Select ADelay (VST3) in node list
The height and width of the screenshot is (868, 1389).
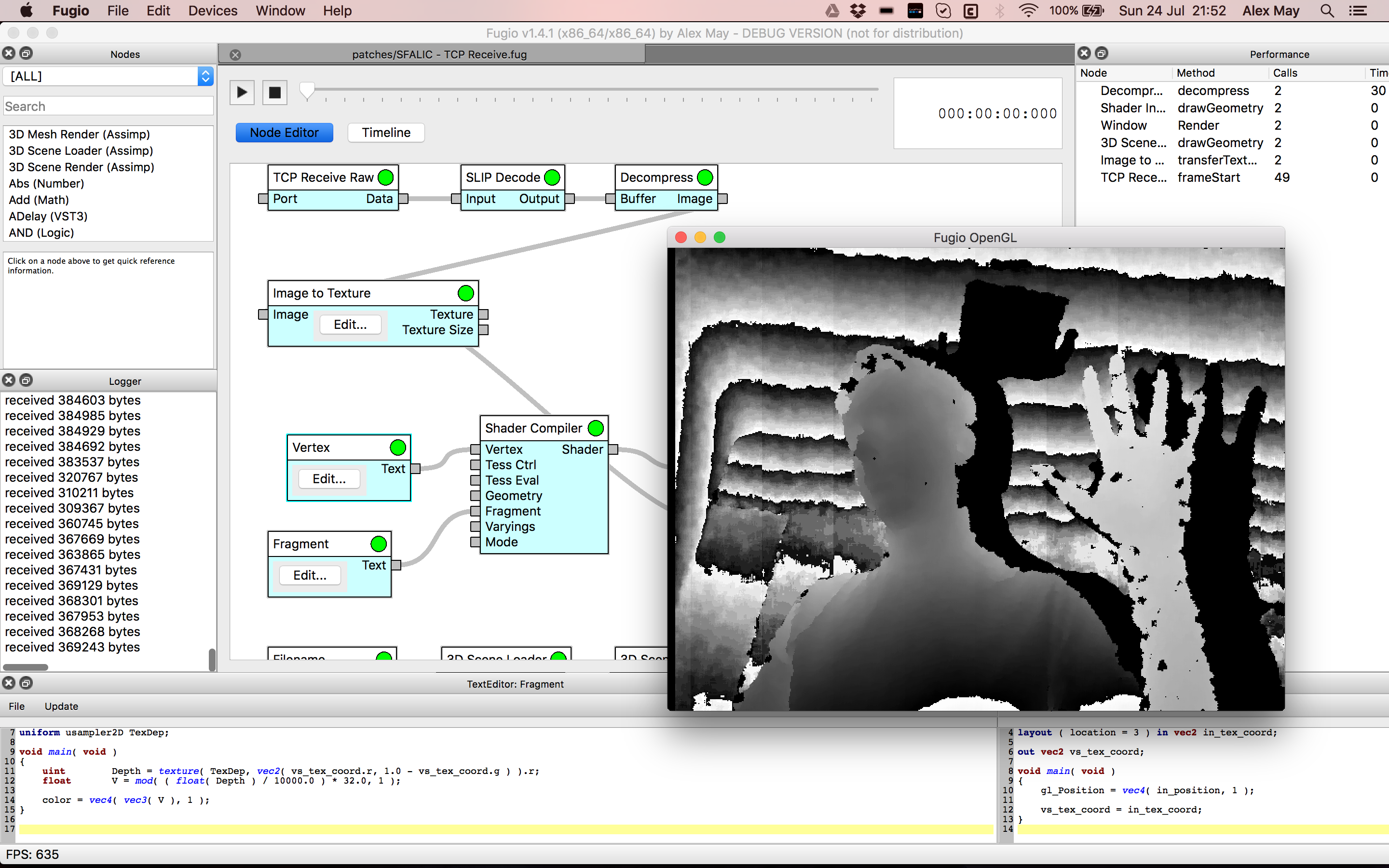click(x=48, y=216)
